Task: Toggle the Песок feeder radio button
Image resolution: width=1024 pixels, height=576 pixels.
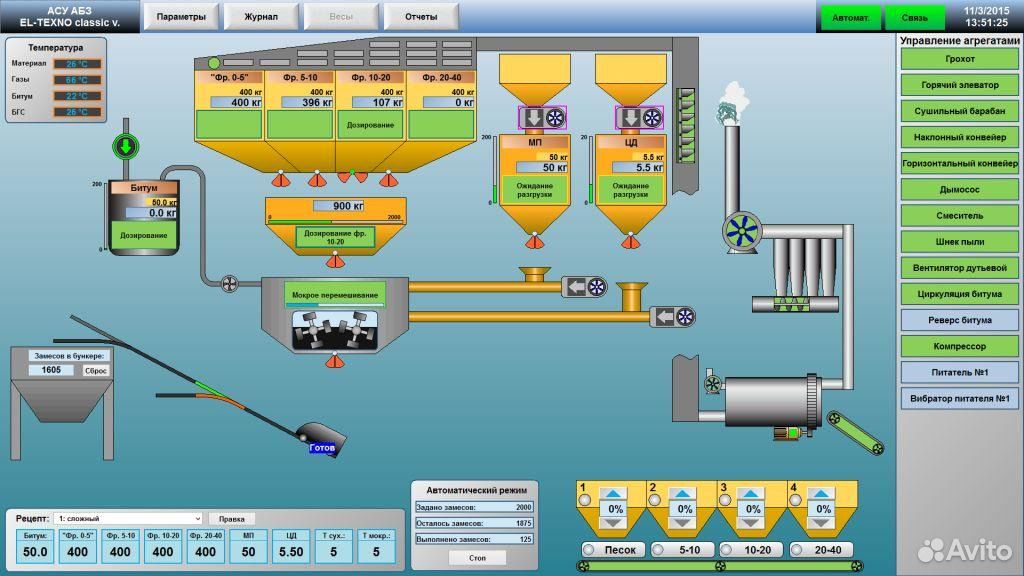Action: pyautogui.click(x=589, y=550)
